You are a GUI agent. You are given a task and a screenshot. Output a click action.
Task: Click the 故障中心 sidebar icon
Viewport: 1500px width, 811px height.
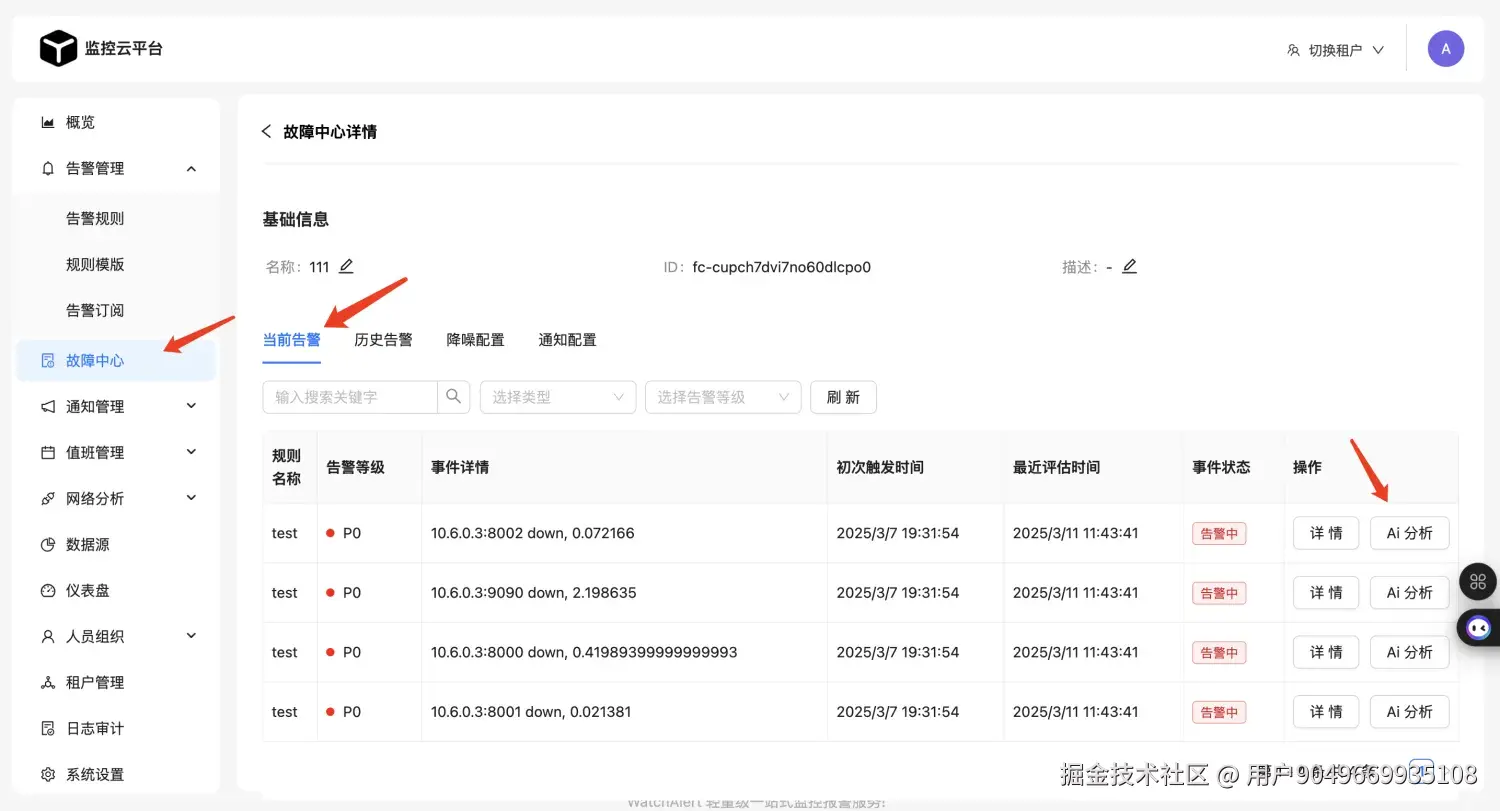coord(48,360)
